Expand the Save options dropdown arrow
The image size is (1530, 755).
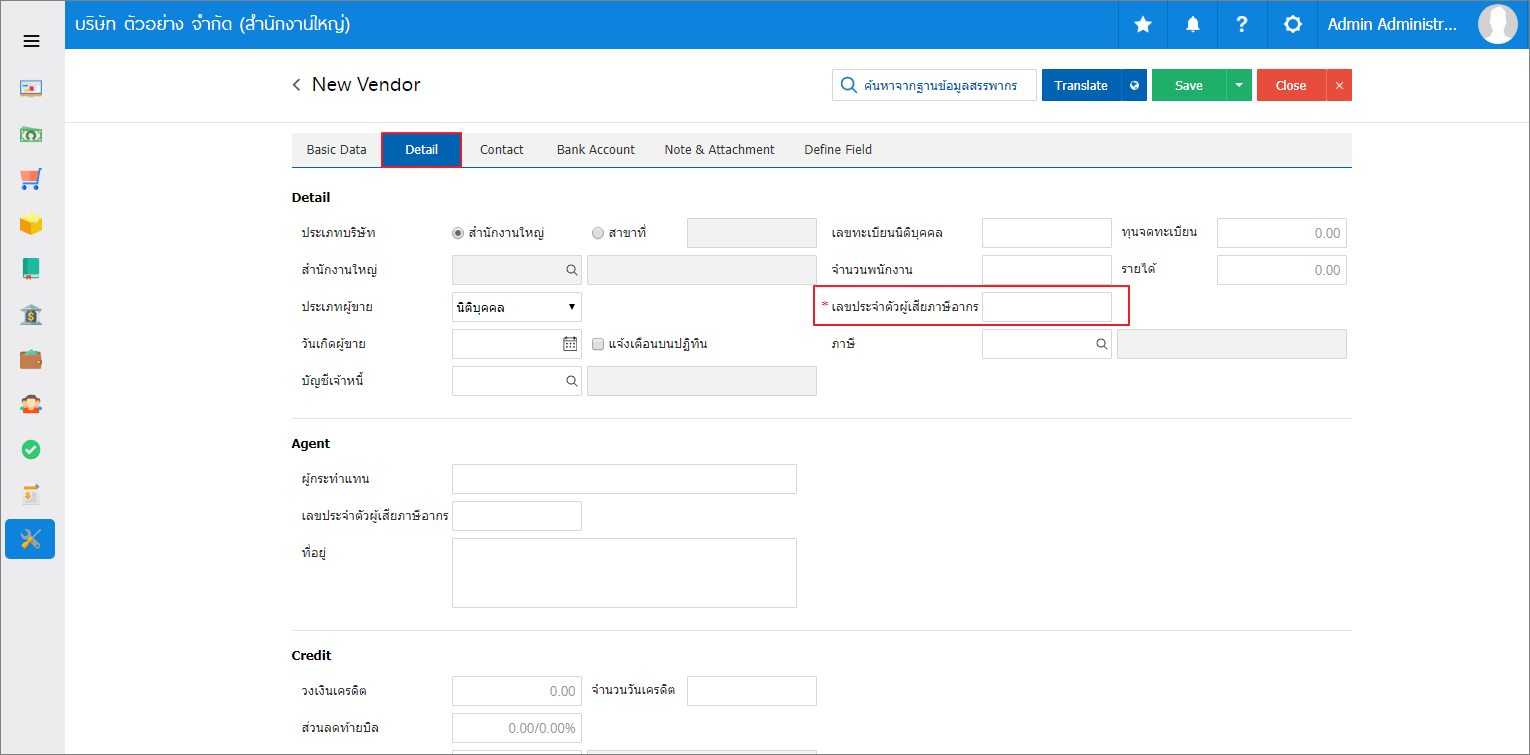coord(1239,85)
